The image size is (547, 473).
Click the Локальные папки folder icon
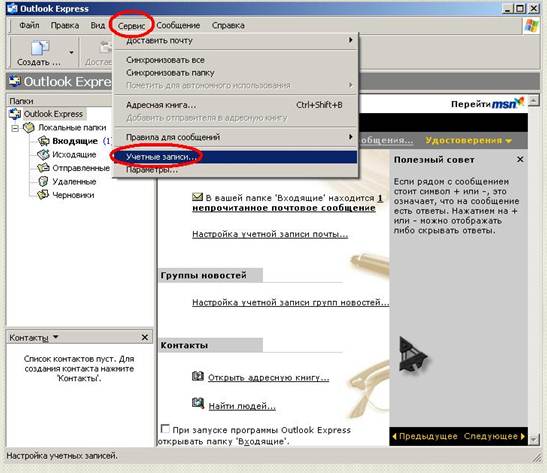(29, 128)
